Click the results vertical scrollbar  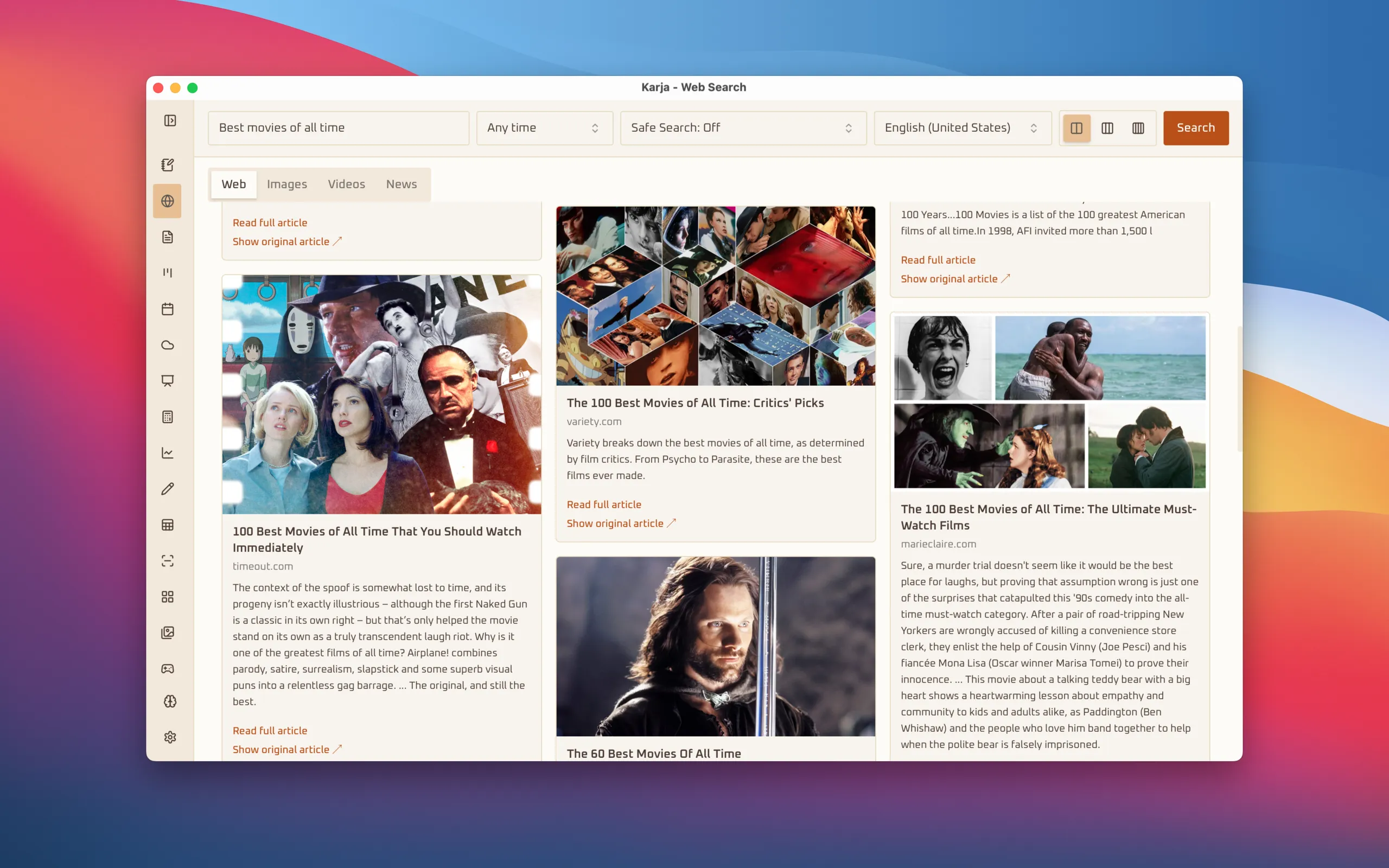point(1239,389)
